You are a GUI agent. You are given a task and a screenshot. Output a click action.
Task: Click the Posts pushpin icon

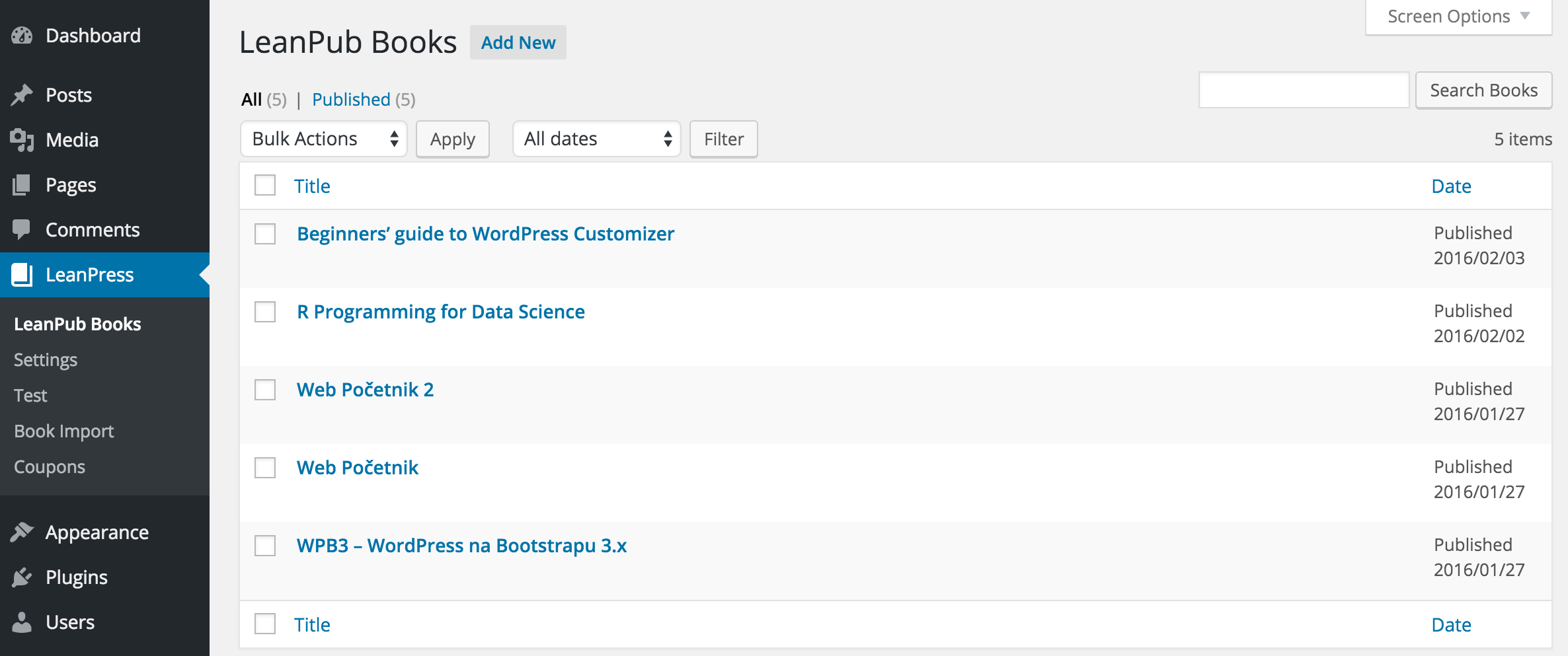22,95
